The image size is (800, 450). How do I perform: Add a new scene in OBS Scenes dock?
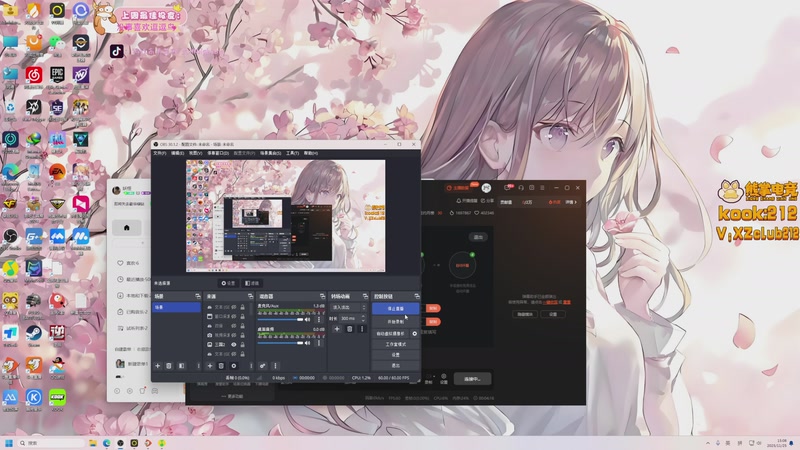(x=158, y=366)
